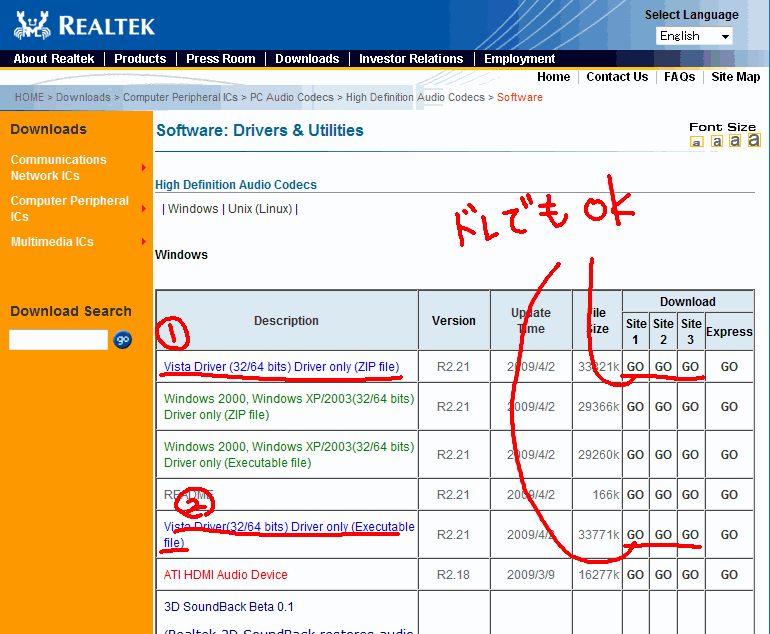Open the Downloads menu in the navigation bar
The image size is (770, 634).
coord(307,58)
